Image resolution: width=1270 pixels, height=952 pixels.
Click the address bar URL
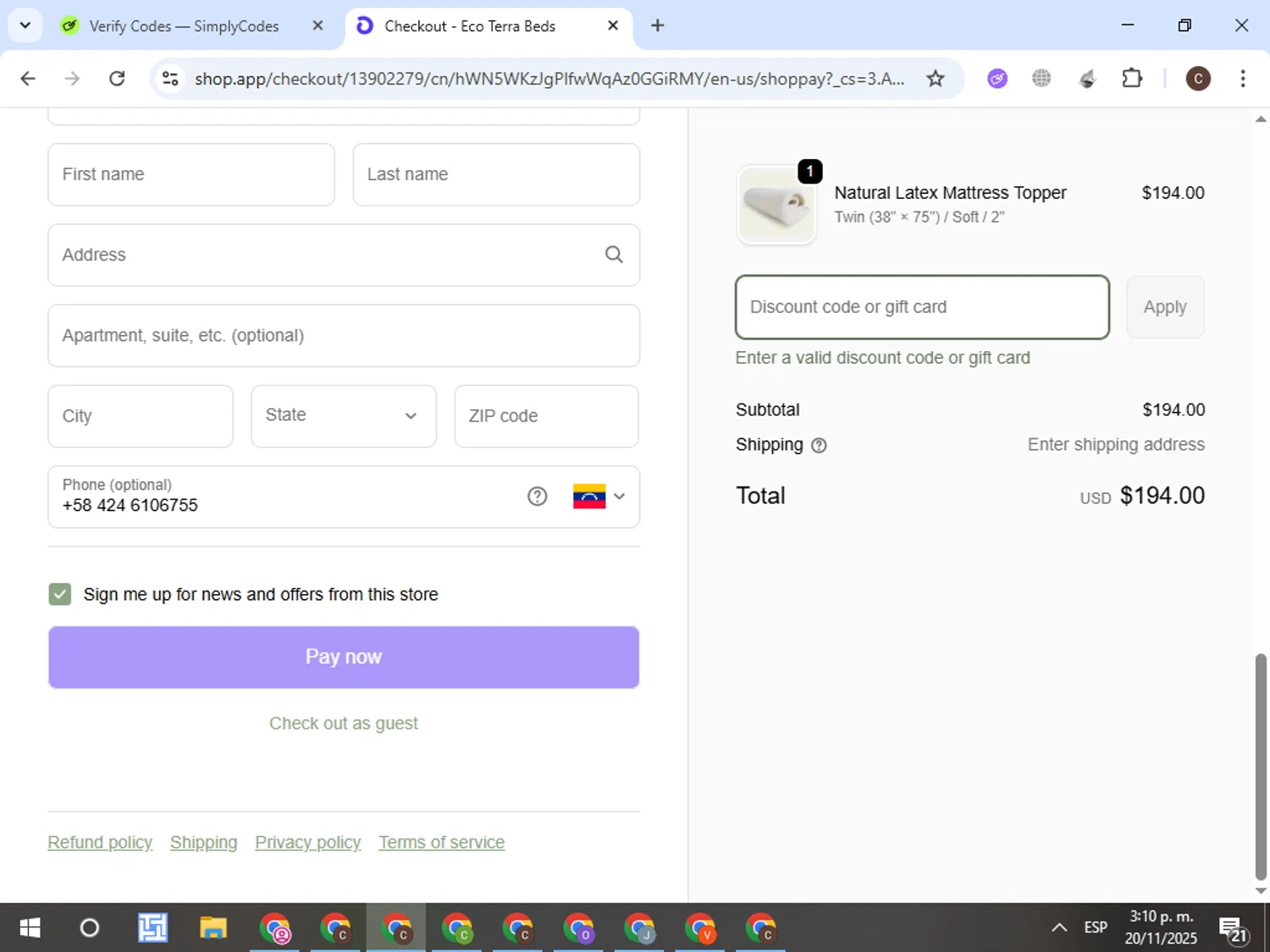pyautogui.click(x=549, y=79)
